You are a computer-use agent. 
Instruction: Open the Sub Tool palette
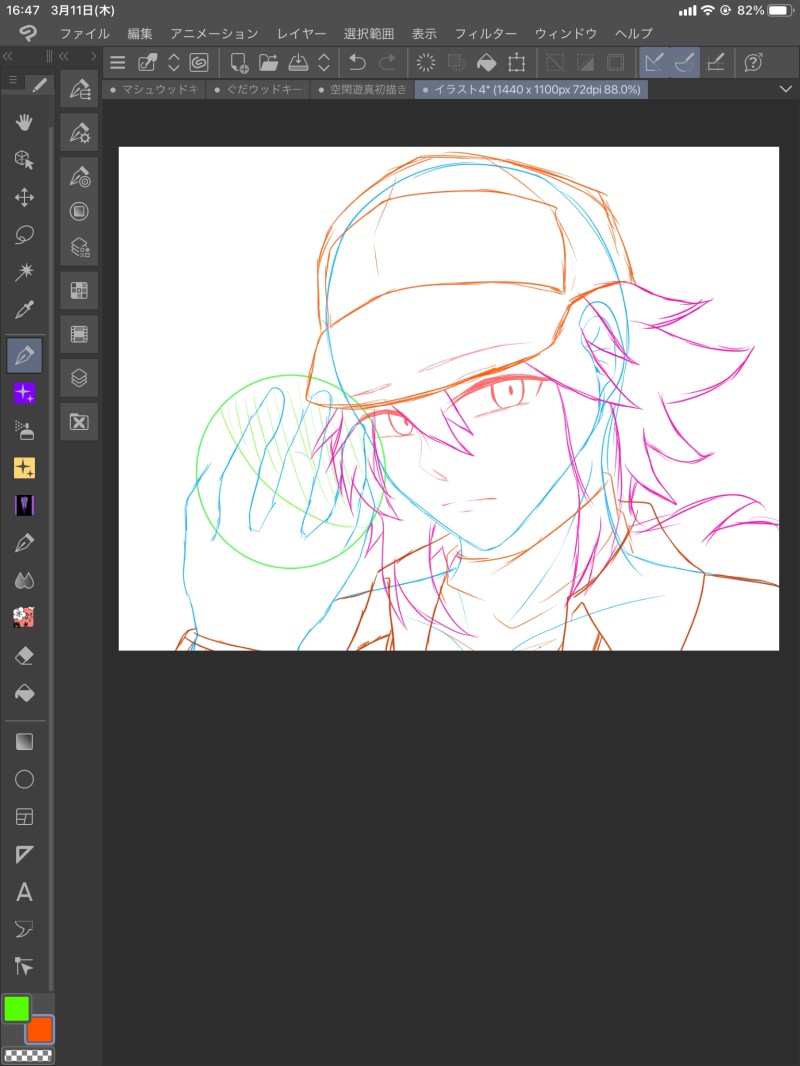[80, 89]
